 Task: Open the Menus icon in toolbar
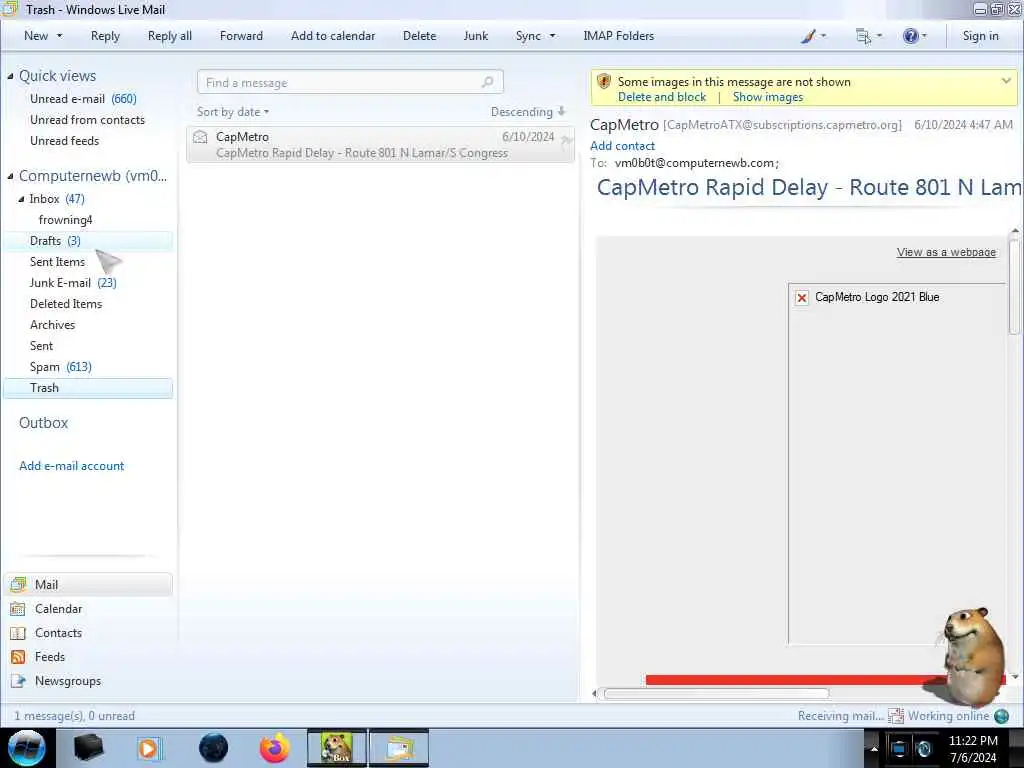pos(863,36)
